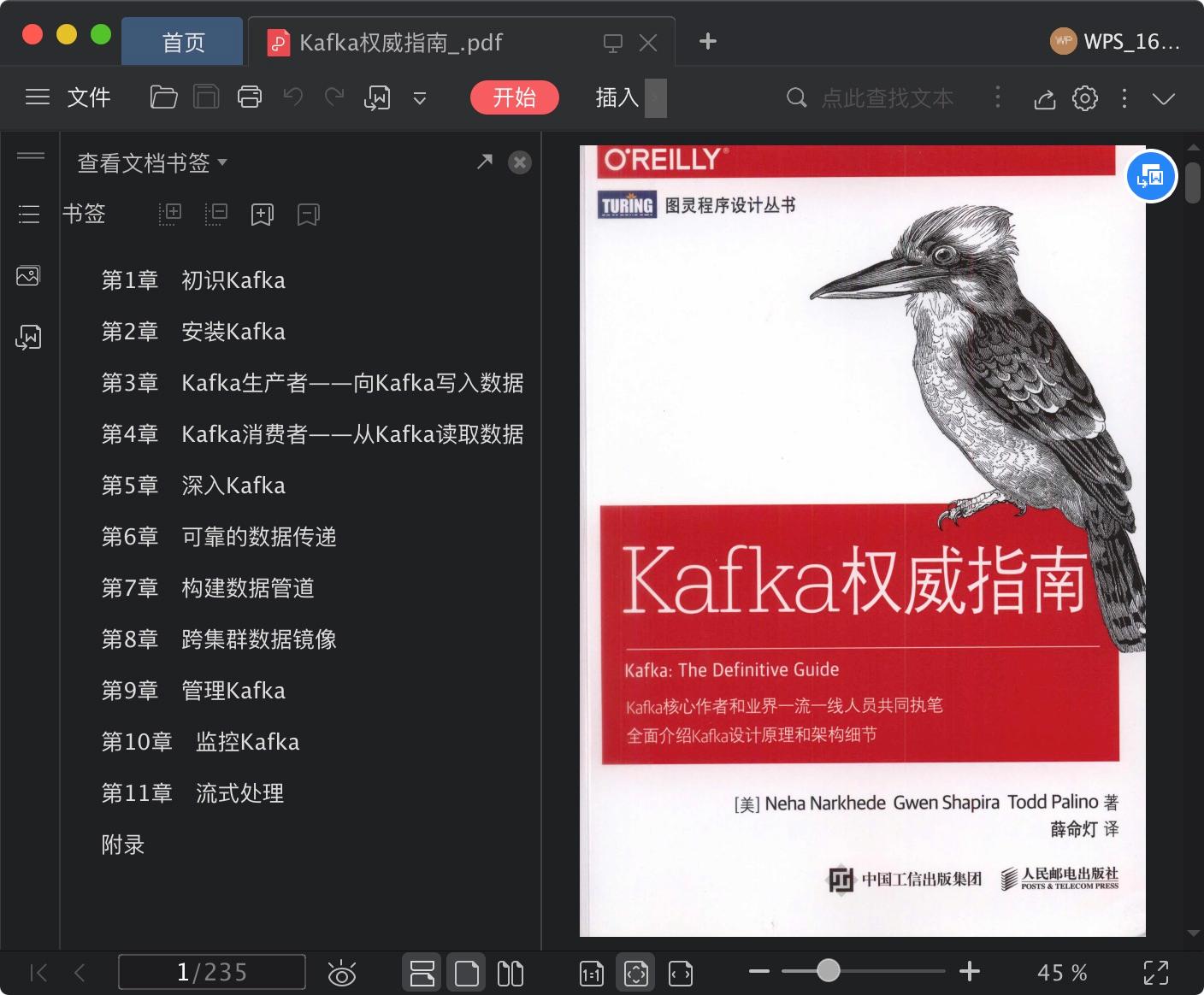Close the Kafka权威指南_.pdf tab
The image size is (1204, 995).
point(649,43)
